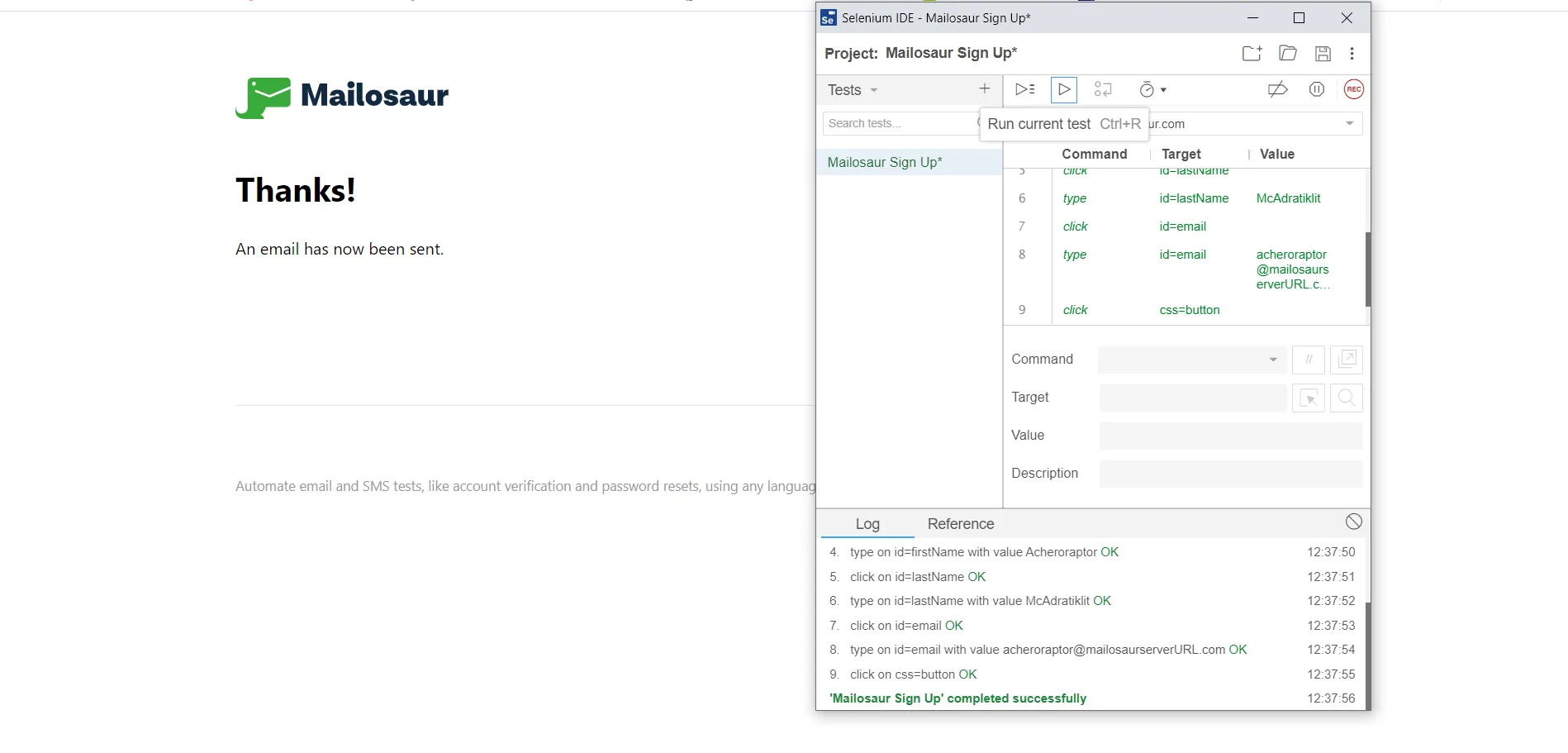This screenshot has height=753, width=1568.
Task: Start recording with the REC button
Action: pos(1354,89)
